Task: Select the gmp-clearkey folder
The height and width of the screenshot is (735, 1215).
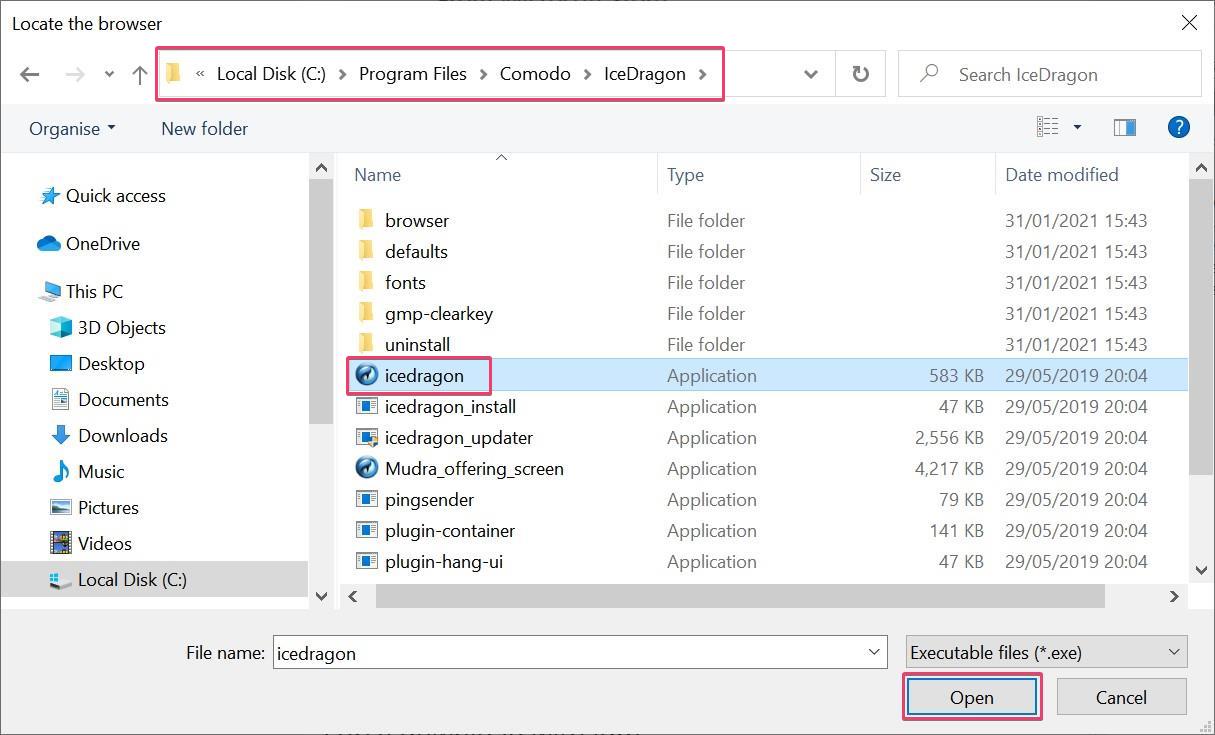Action: (x=439, y=313)
